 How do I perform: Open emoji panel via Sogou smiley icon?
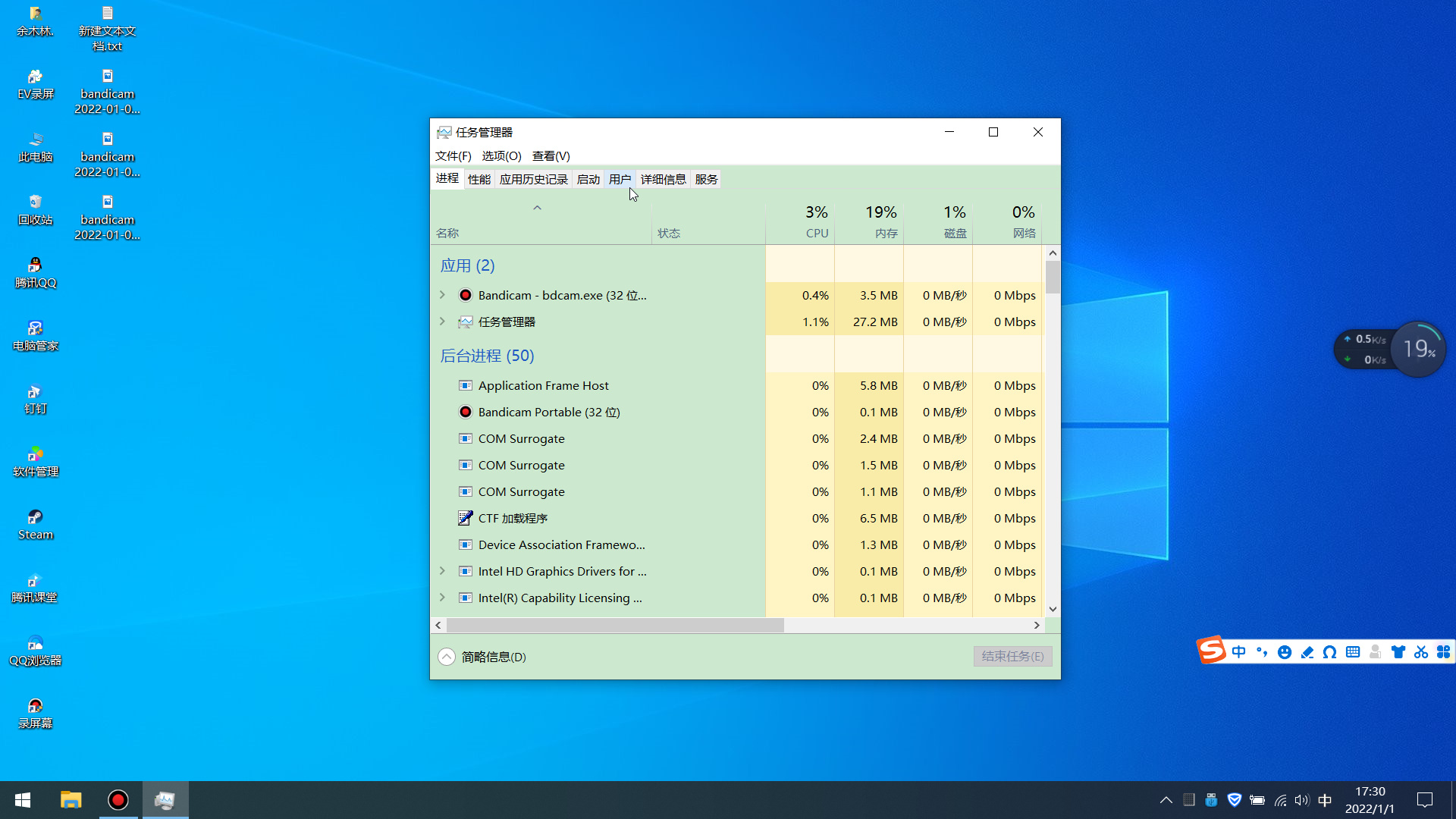click(1284, 651)
